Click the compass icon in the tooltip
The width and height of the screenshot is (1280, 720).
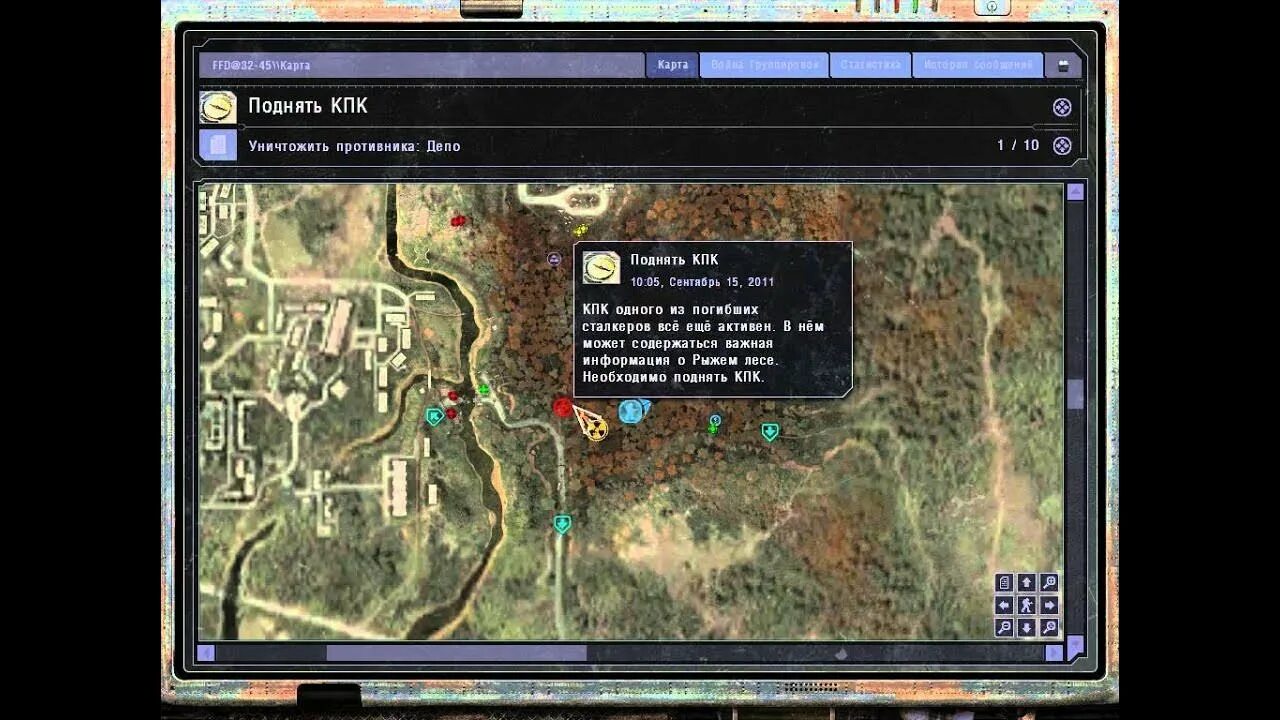[x=601, y=267]
